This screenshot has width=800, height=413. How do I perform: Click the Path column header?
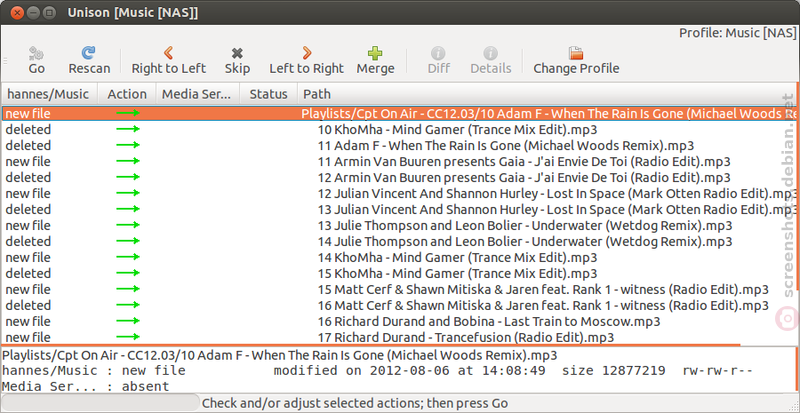(545, 94)
